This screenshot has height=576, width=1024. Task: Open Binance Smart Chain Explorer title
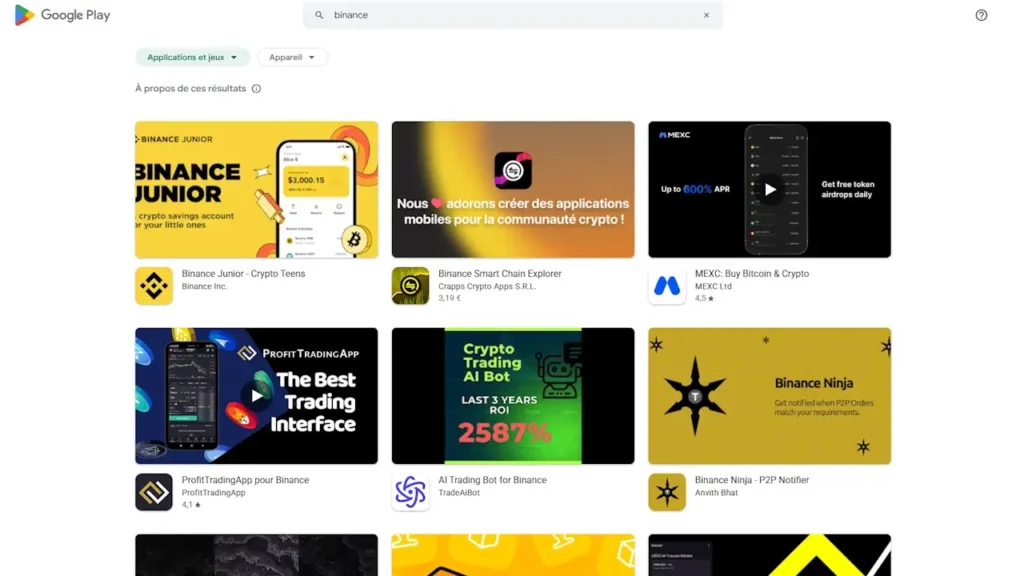tap(500, 274)
